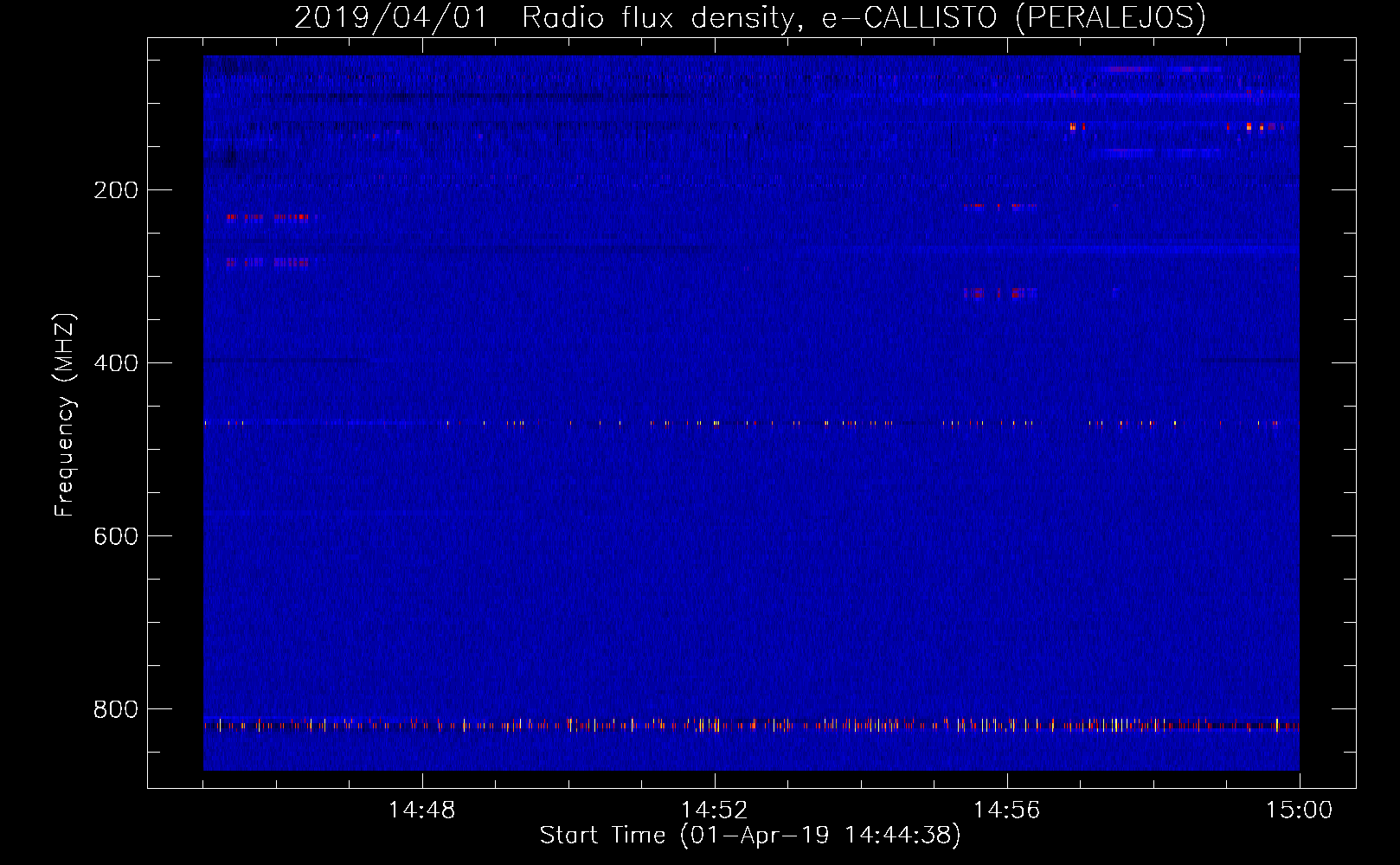1400x865 pixels.
Task: Click the 'Frequency (MHZ)' axis label
Action: click(65, 414)
